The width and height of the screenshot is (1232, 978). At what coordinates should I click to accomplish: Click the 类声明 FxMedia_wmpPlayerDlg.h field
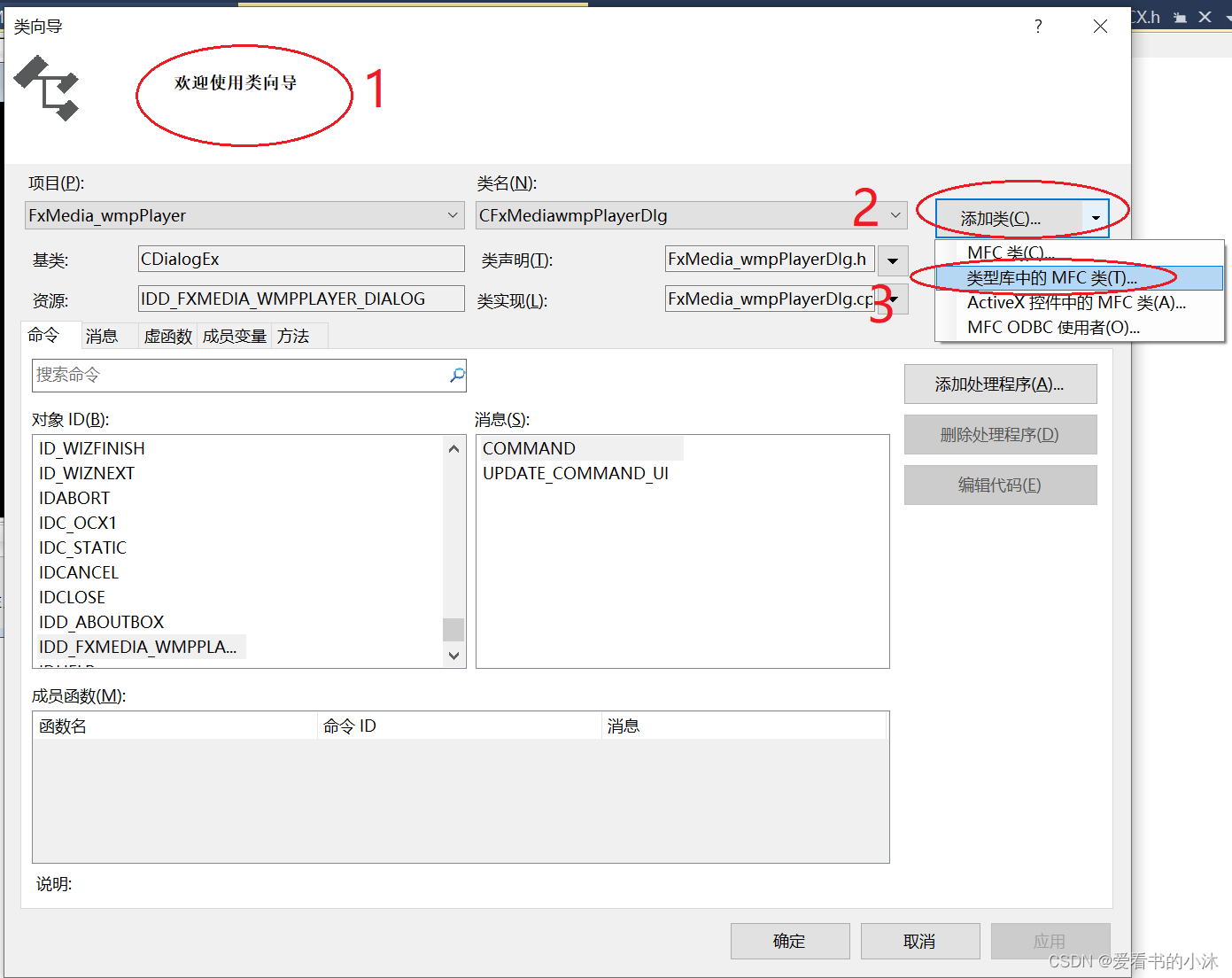pyautogui.click(x=770, y=259)
